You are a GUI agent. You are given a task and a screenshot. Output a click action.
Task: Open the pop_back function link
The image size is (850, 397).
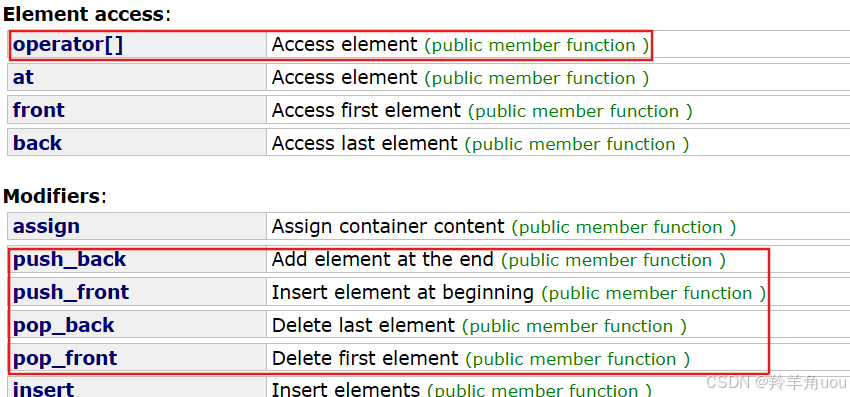(x=64, y=325)
